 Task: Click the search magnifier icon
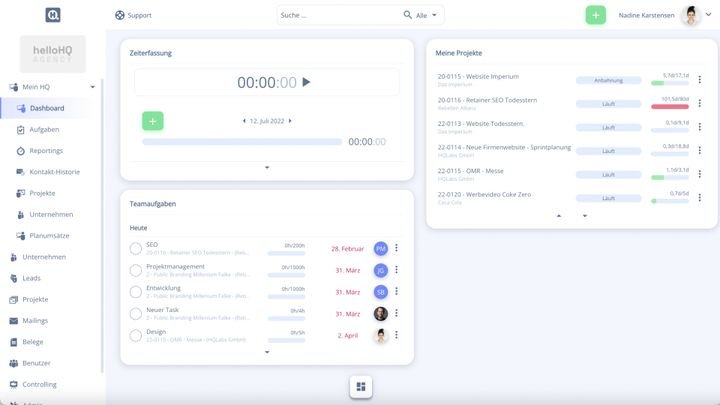407,15
